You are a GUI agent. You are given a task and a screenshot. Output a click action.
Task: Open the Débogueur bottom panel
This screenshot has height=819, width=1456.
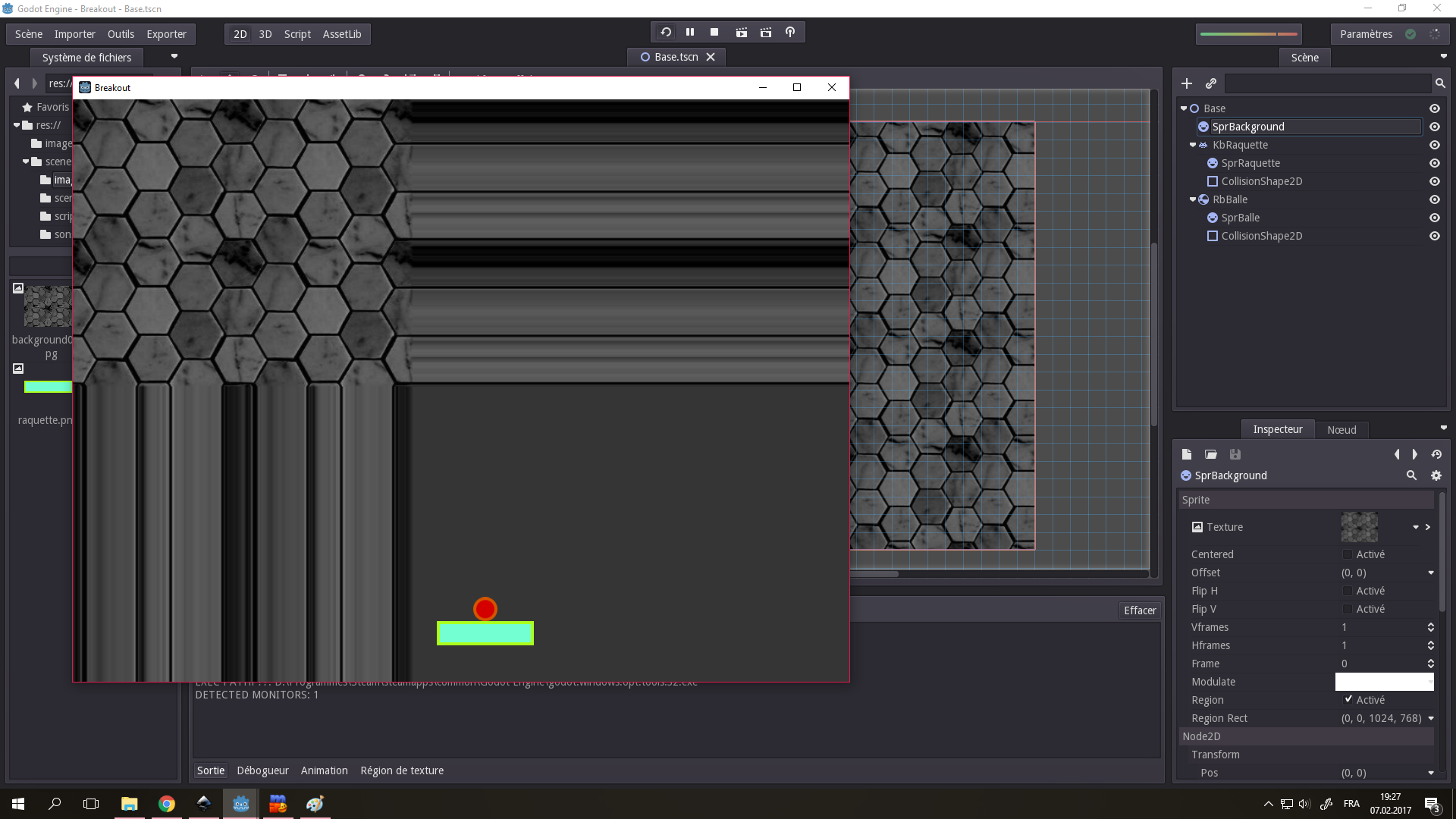(262, 770)
